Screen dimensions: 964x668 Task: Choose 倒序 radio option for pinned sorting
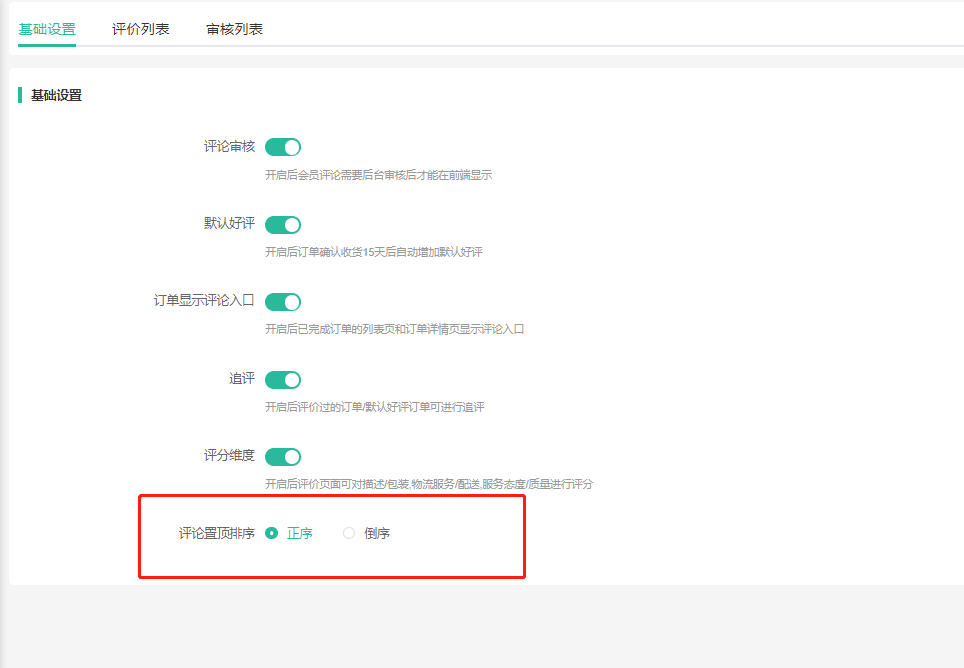pos(349,534)
